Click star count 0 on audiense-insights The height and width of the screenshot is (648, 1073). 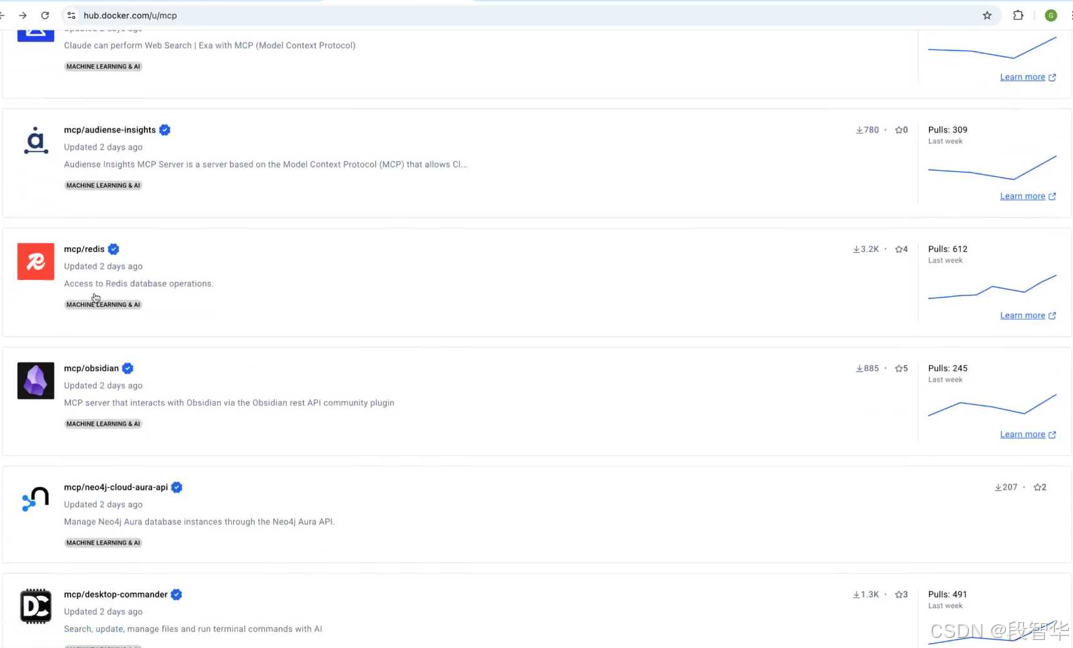point(901,130)
